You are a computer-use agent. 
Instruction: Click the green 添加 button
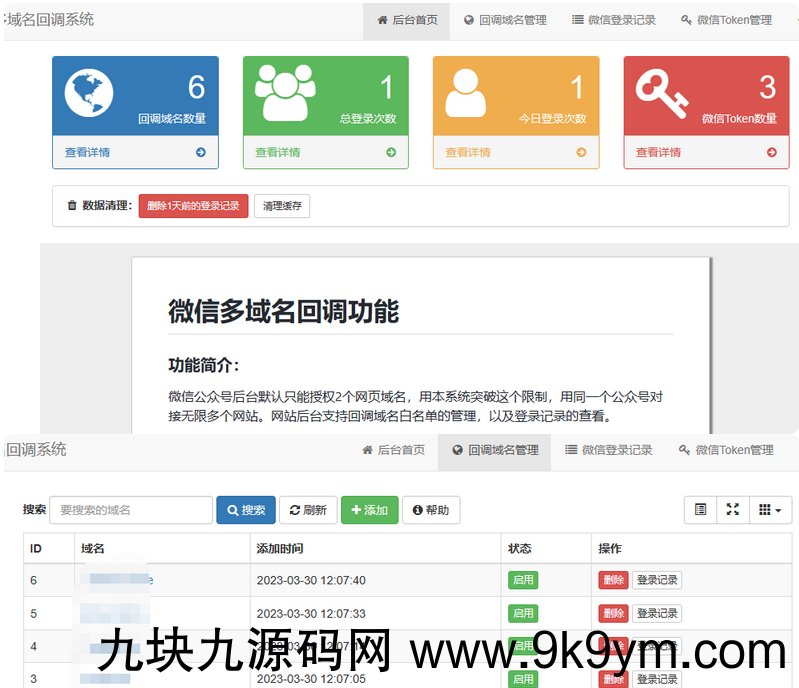pos(369,510)
